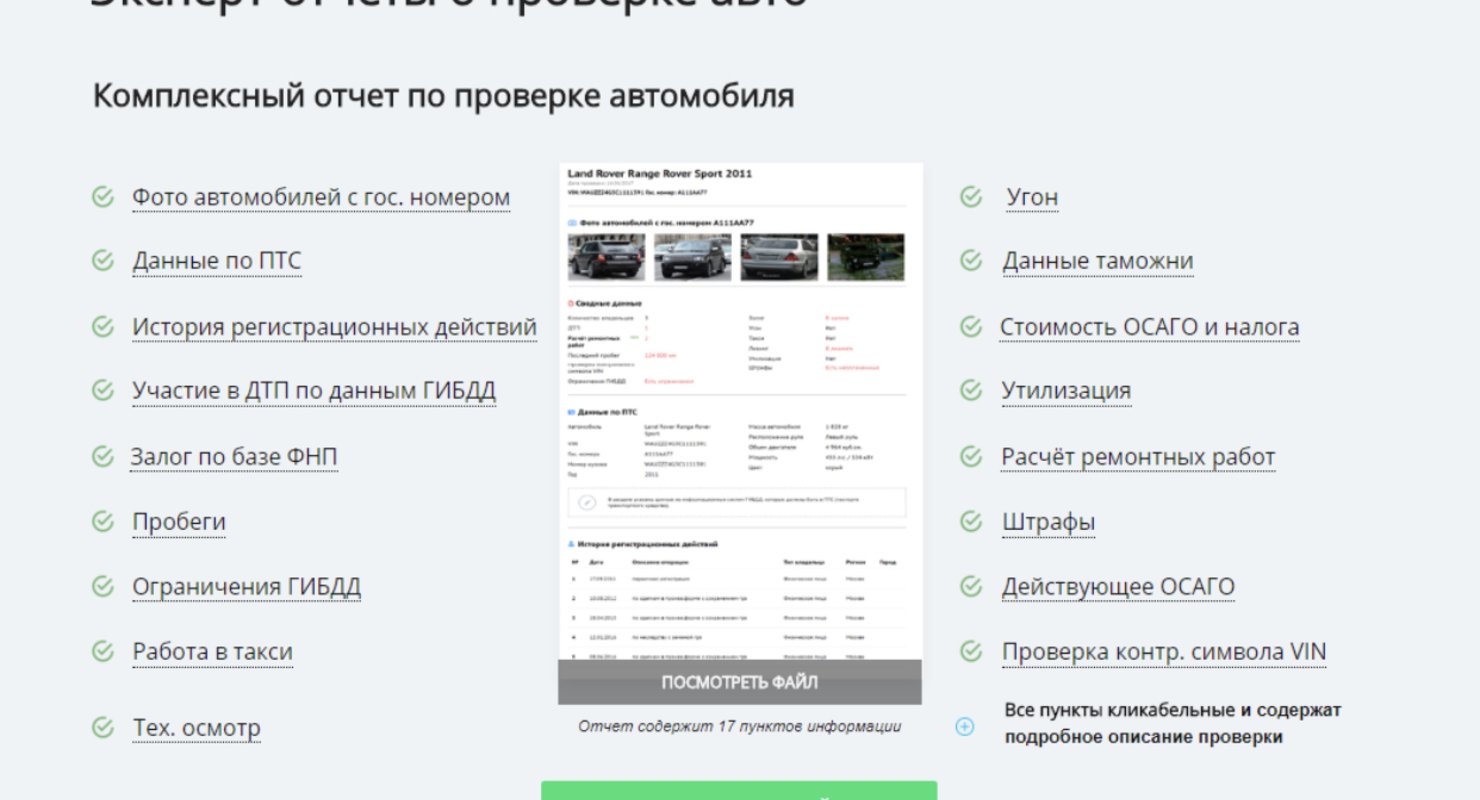Open 'Участие в ДТП по данным ГИБДД'
Viewport: 1480px width, 800px height.
pyautogui.click(x=314, y=391)
